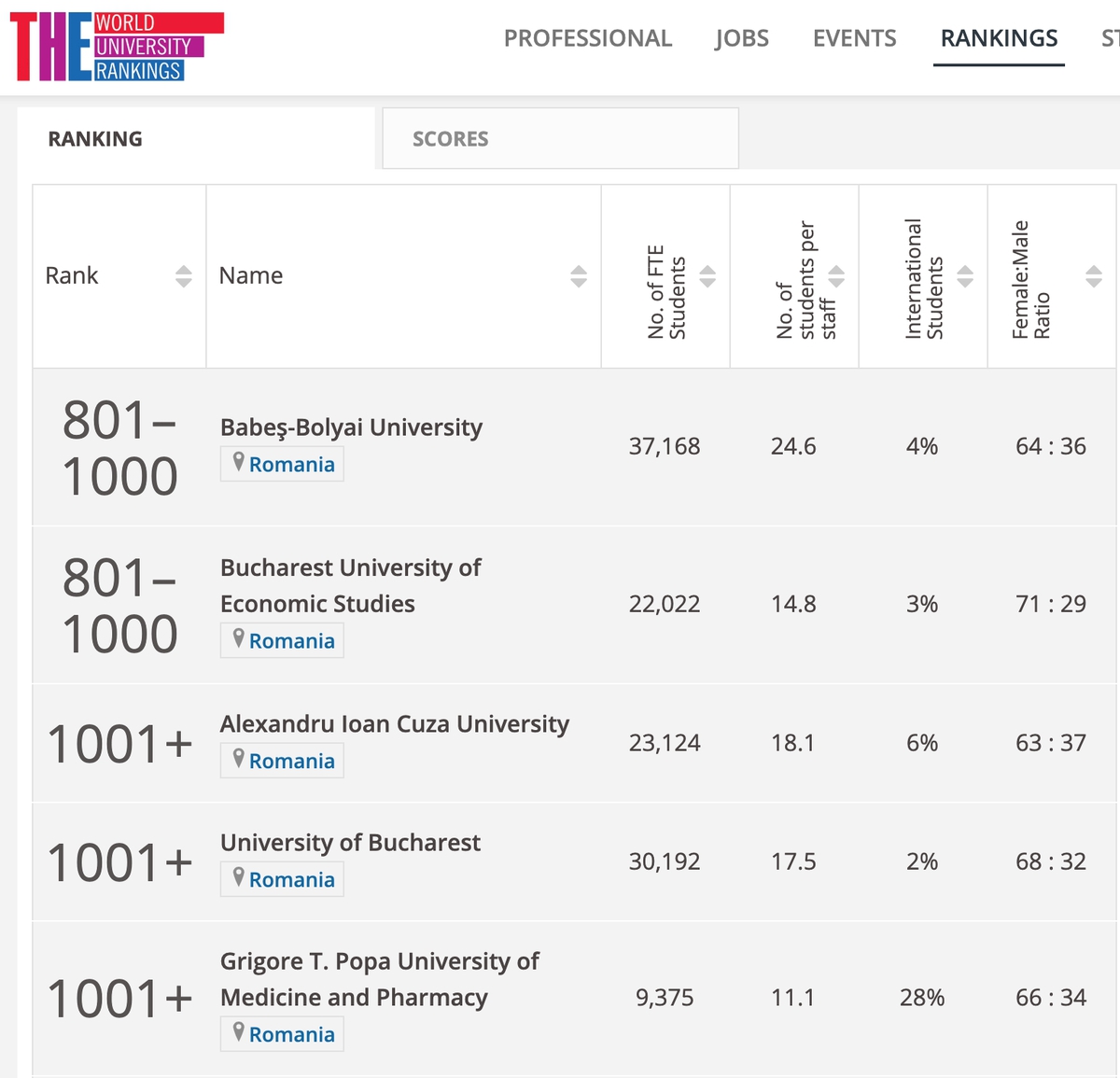Select the 30,192 students value
This screenshot has width=1120, height=1078.
[665, 861]
